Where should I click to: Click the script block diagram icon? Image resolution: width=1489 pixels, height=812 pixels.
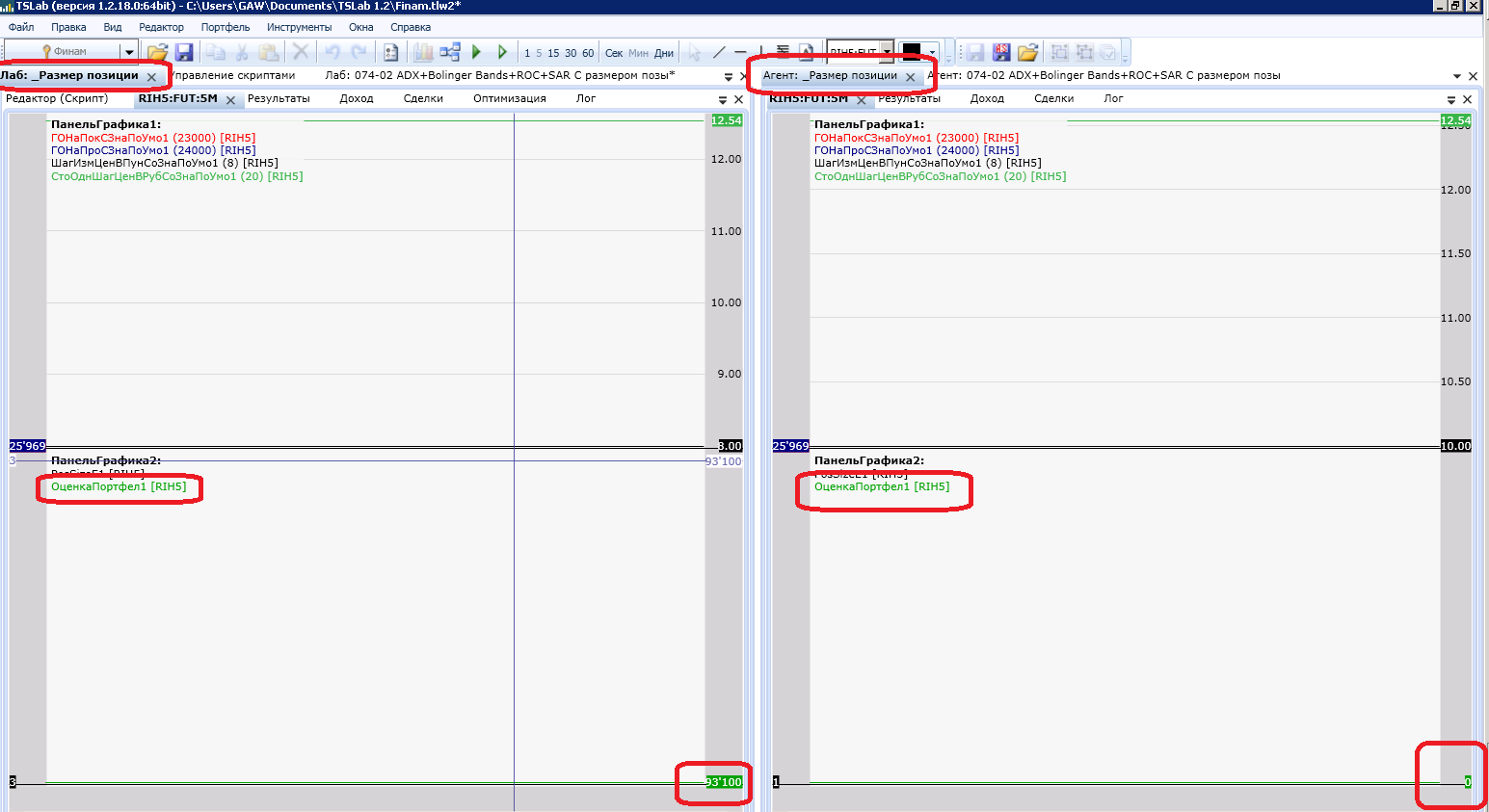(x=450, y=52)
